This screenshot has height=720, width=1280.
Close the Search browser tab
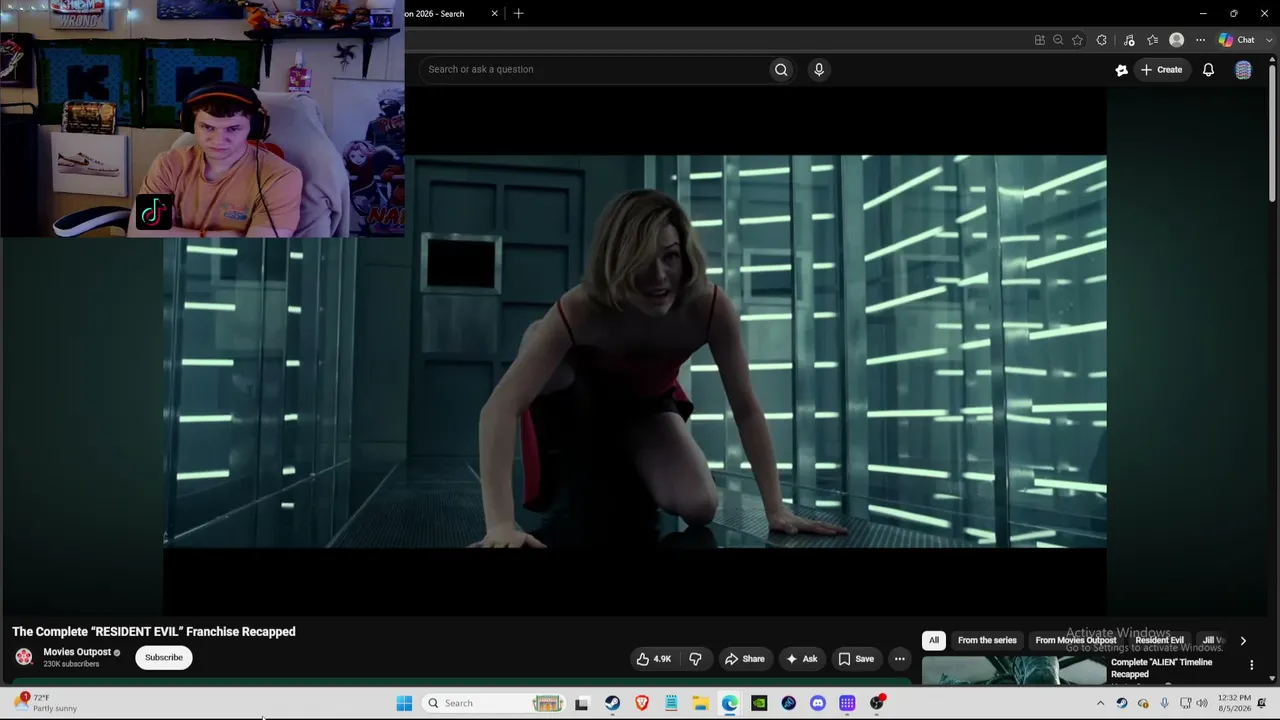[494, 14]
